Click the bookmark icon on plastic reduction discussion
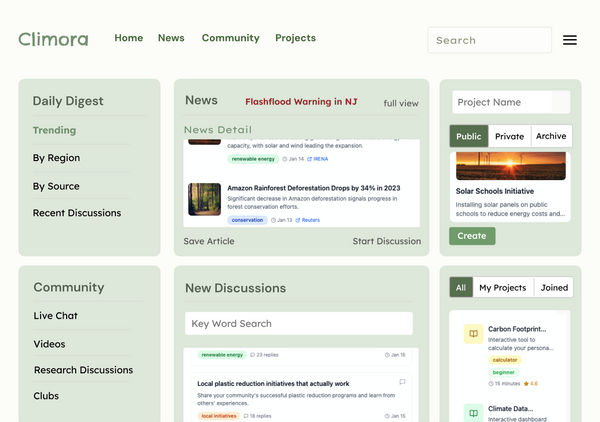 pos(402,382)
